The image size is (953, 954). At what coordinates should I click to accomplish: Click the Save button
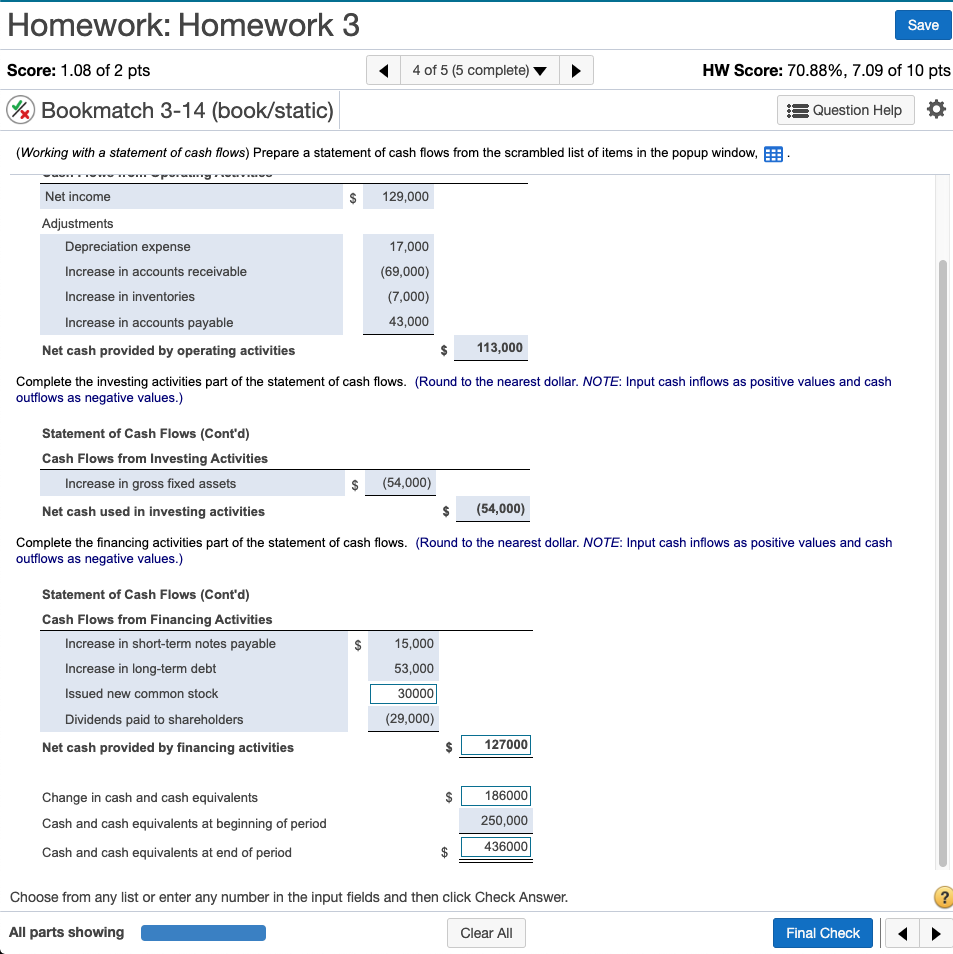click(x=921, y=25)
